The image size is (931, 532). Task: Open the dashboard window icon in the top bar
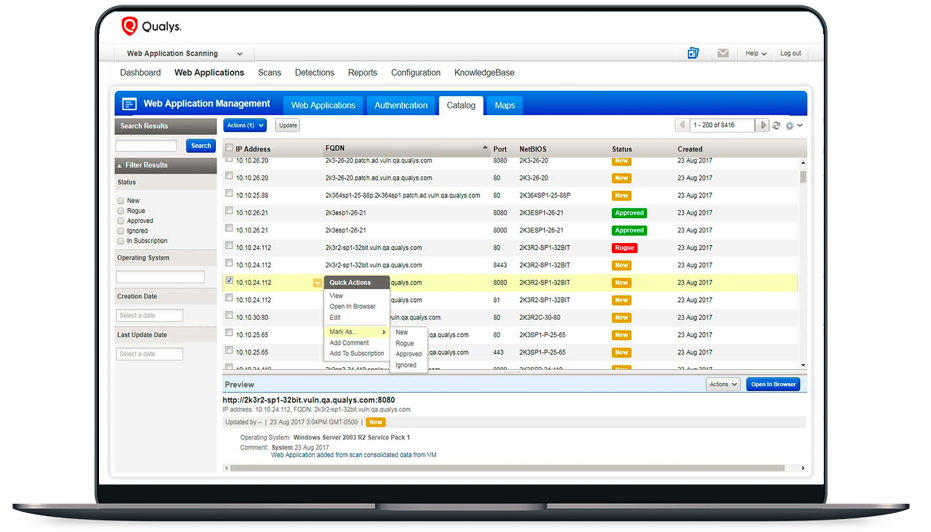(x=693, y=53)
